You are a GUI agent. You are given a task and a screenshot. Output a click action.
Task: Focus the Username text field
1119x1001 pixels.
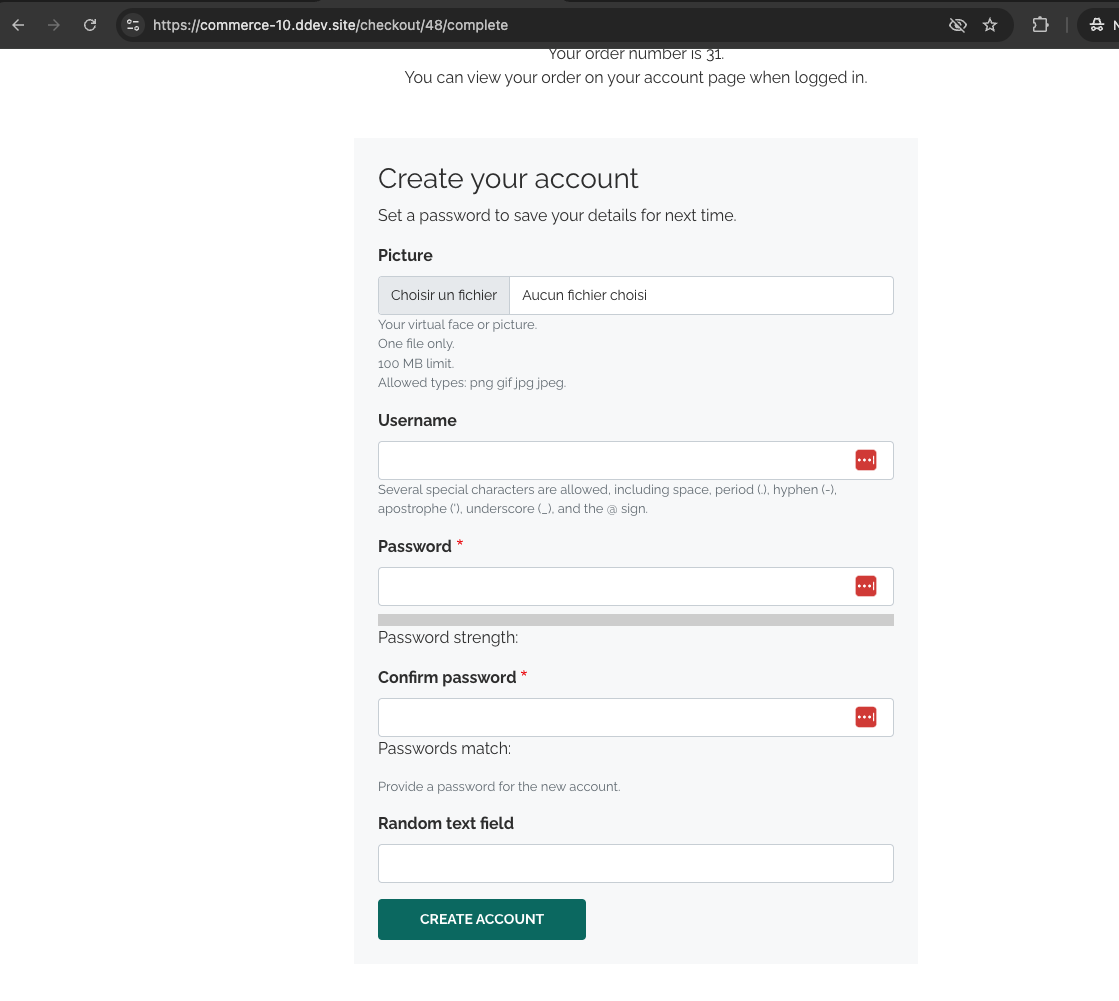tap(612, 460)
